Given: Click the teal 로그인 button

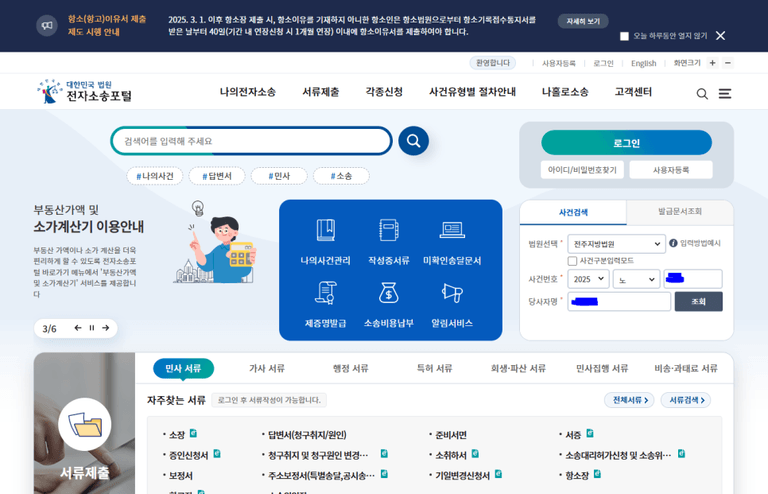Looking at the screenshot, I should 626,143.
